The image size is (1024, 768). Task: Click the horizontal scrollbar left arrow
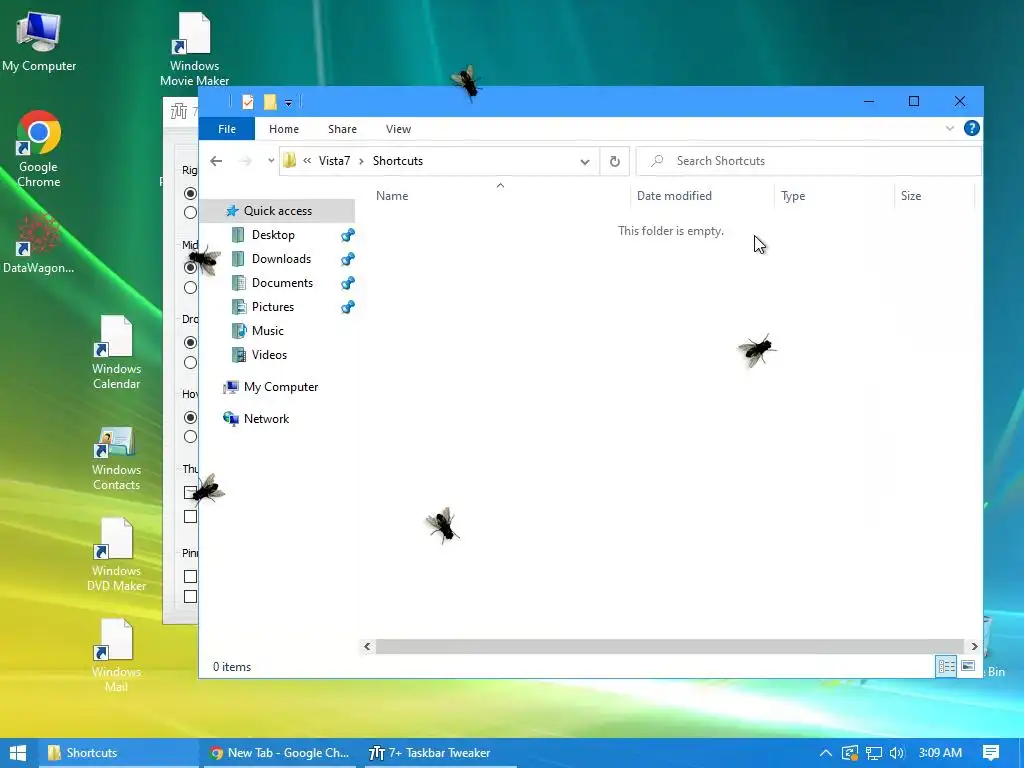[x=367, y=647]
